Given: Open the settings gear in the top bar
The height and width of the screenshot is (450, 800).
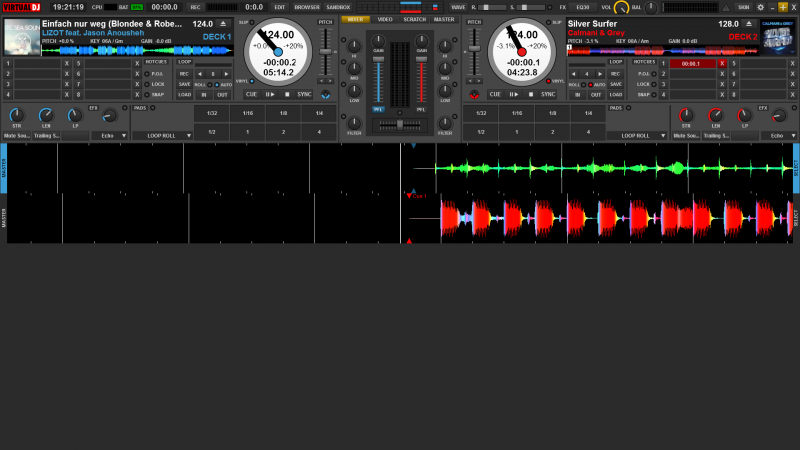Looking at the screenshot, I should coord(760,7).
